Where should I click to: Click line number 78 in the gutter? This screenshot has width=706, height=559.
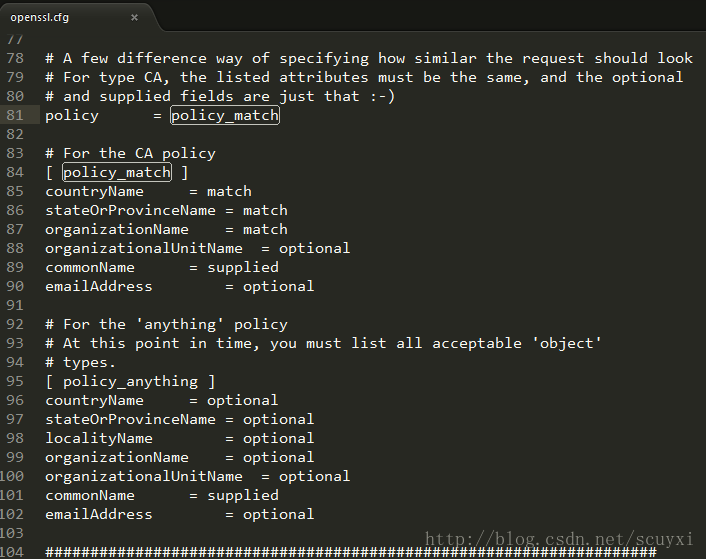tap(14, 59)
